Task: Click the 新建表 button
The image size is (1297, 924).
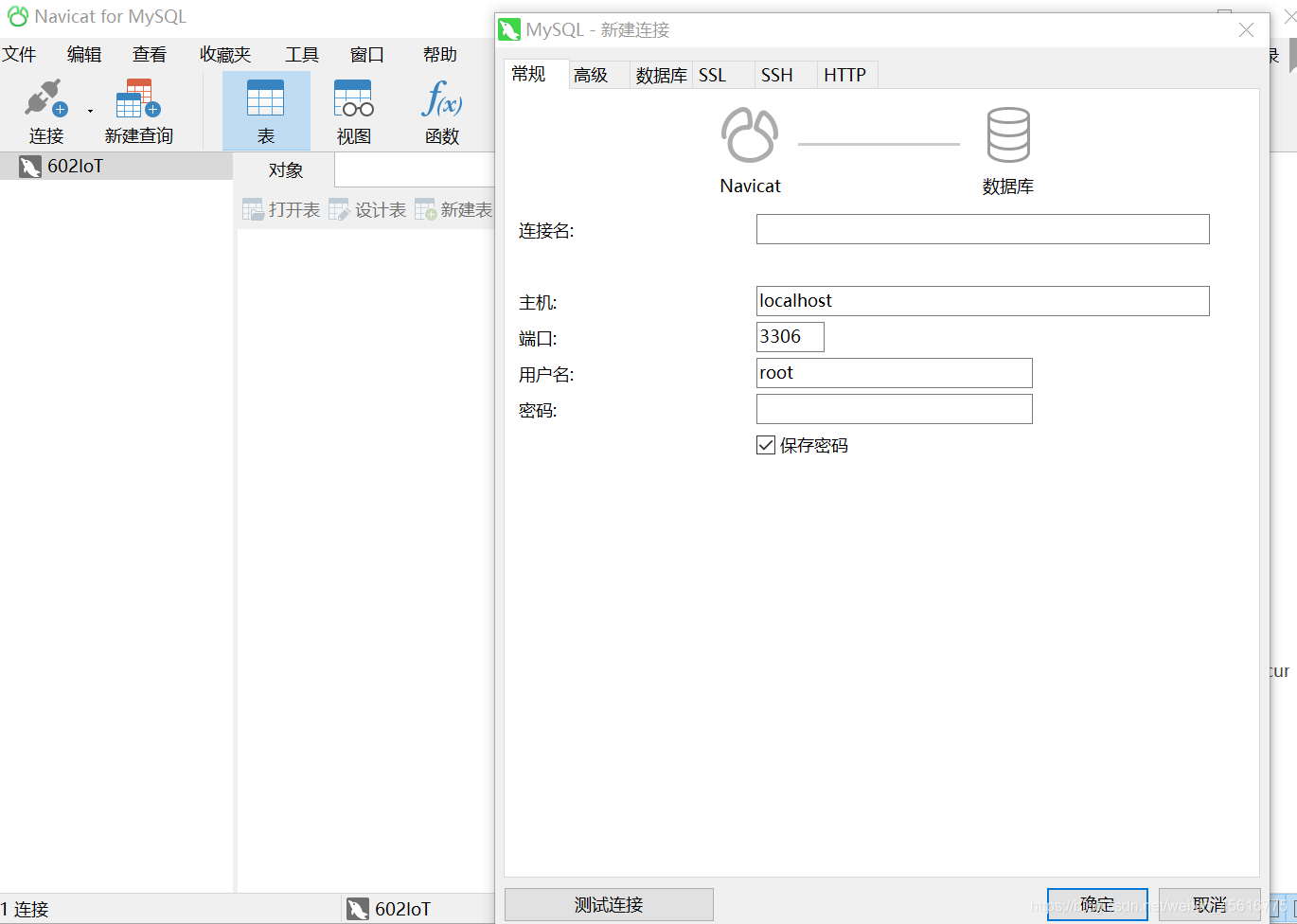Action: coord(453,209)
